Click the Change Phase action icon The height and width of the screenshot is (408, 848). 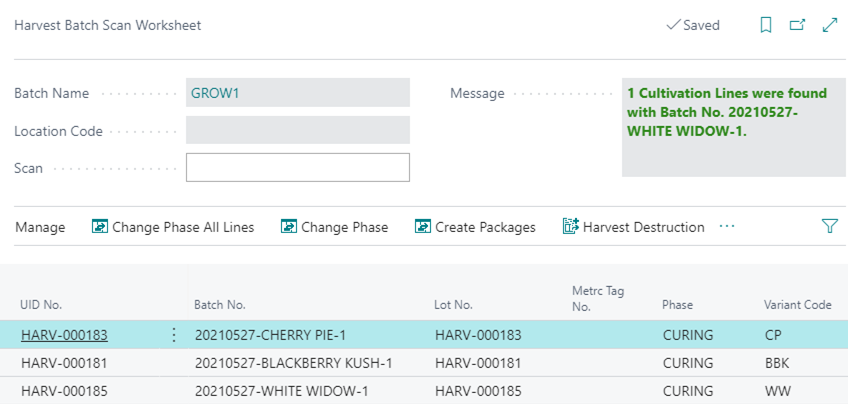[x=289, y=227]
